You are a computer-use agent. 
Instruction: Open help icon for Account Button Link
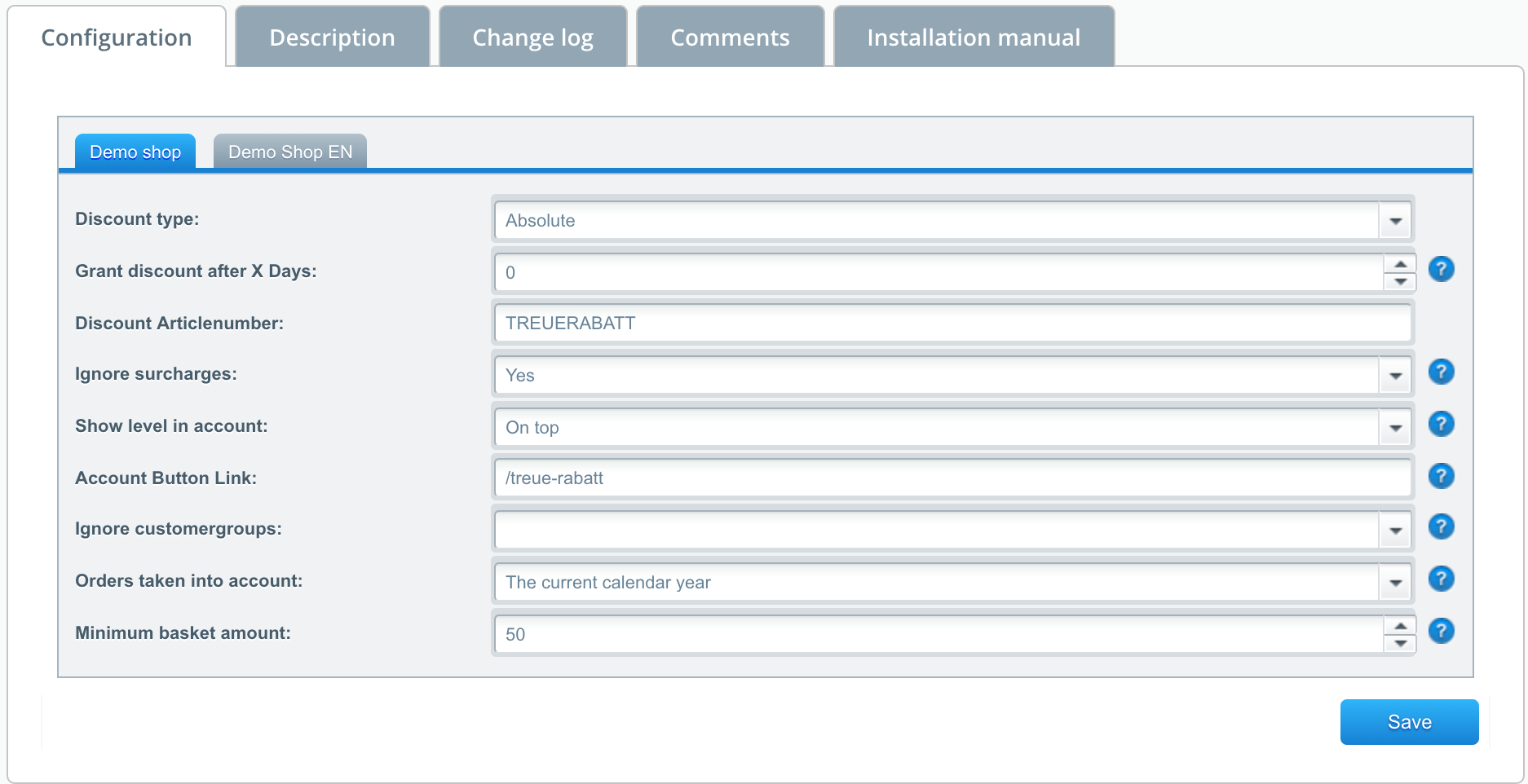(x=1441, y=476)
